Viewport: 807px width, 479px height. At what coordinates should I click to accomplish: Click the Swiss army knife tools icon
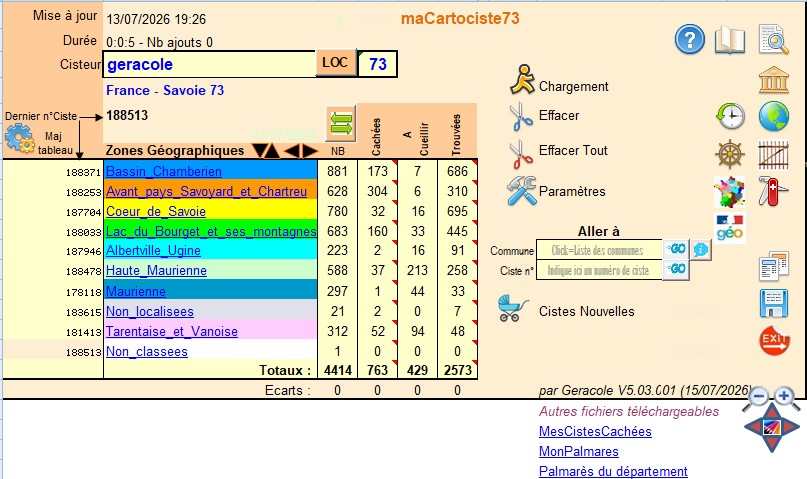click(774, 191)
